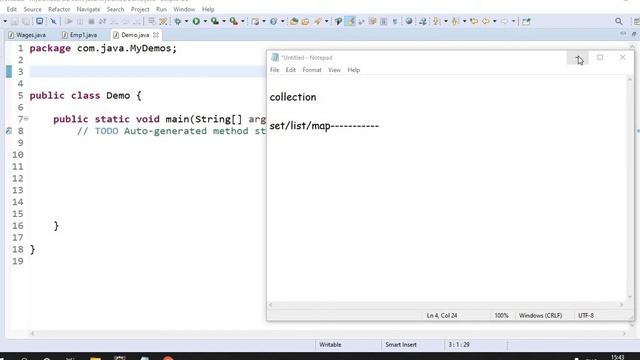Click the External Tools run icon

(234, 21)
